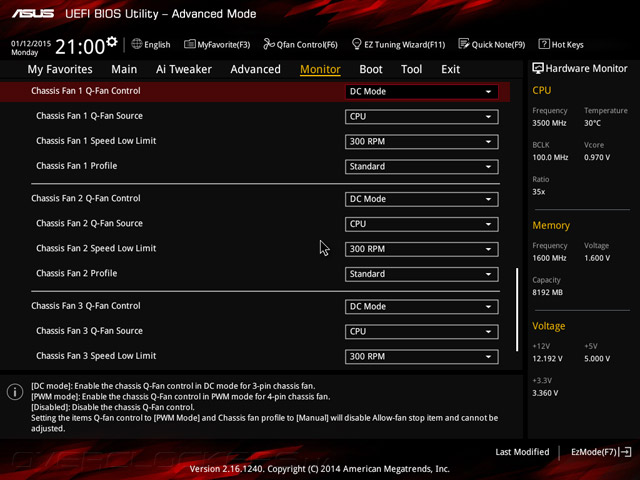This screenshot has width=640, height=480.
Task: Click the 01/12/2015 date text
Action: point(31,43)
